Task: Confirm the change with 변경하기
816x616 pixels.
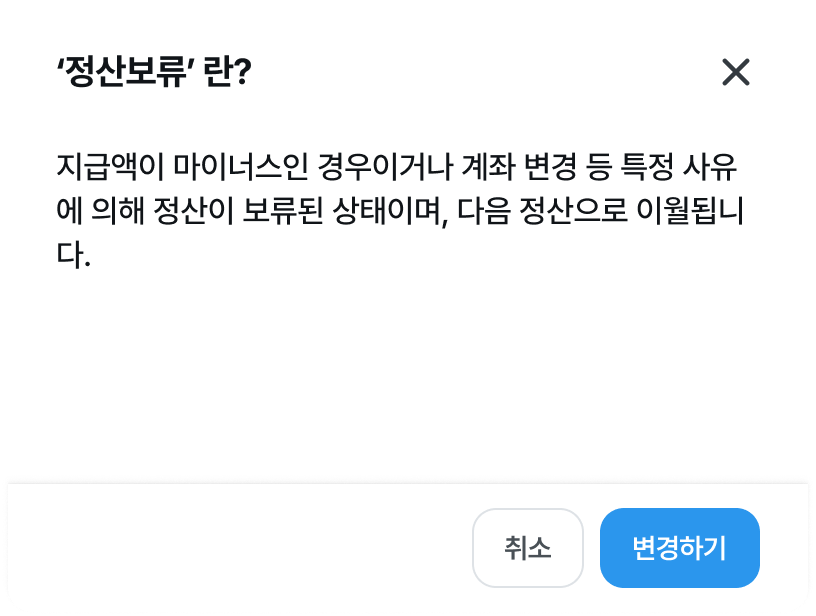Action: (680, 548)
